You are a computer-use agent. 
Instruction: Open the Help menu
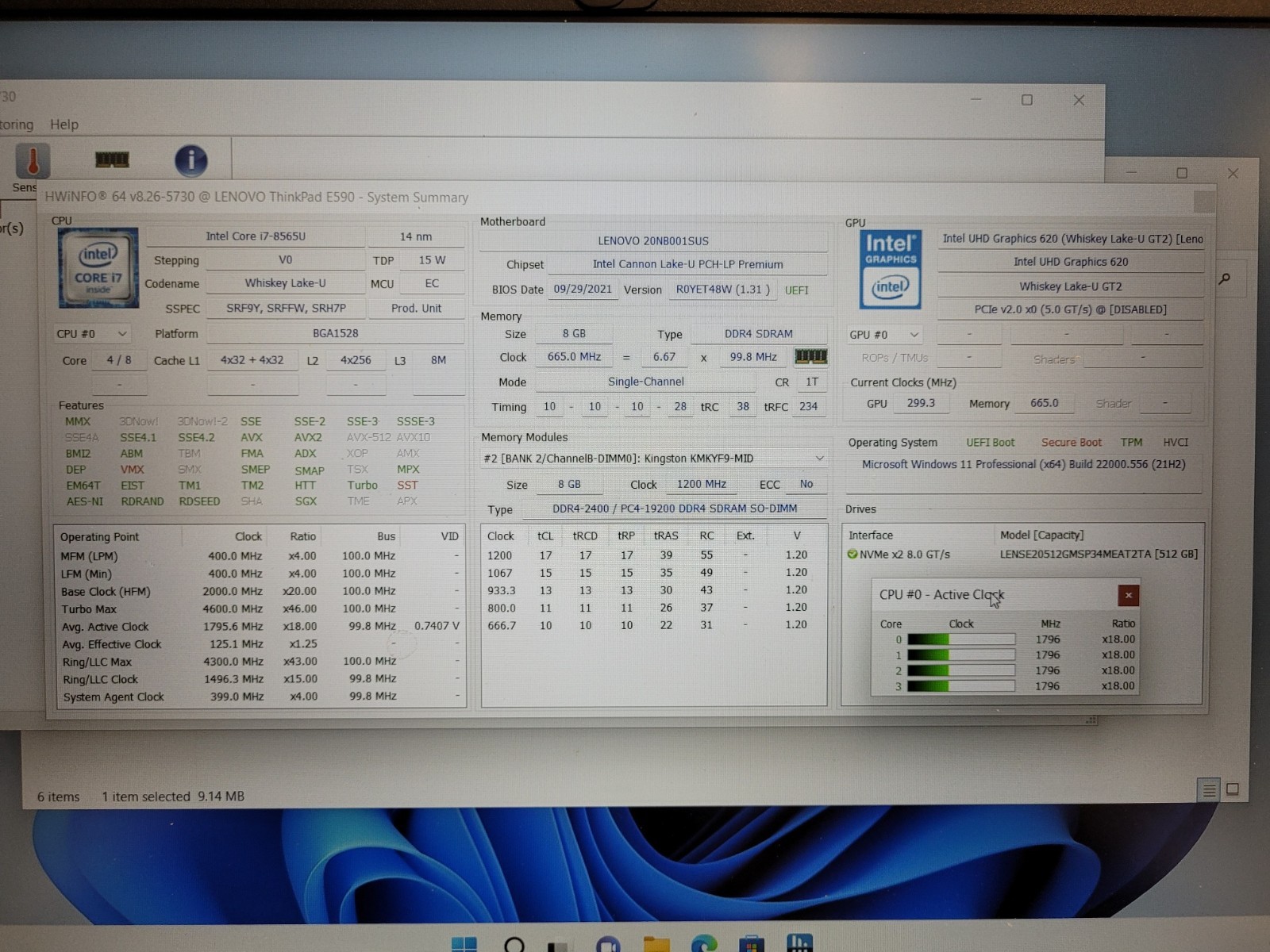click(64, 125)
